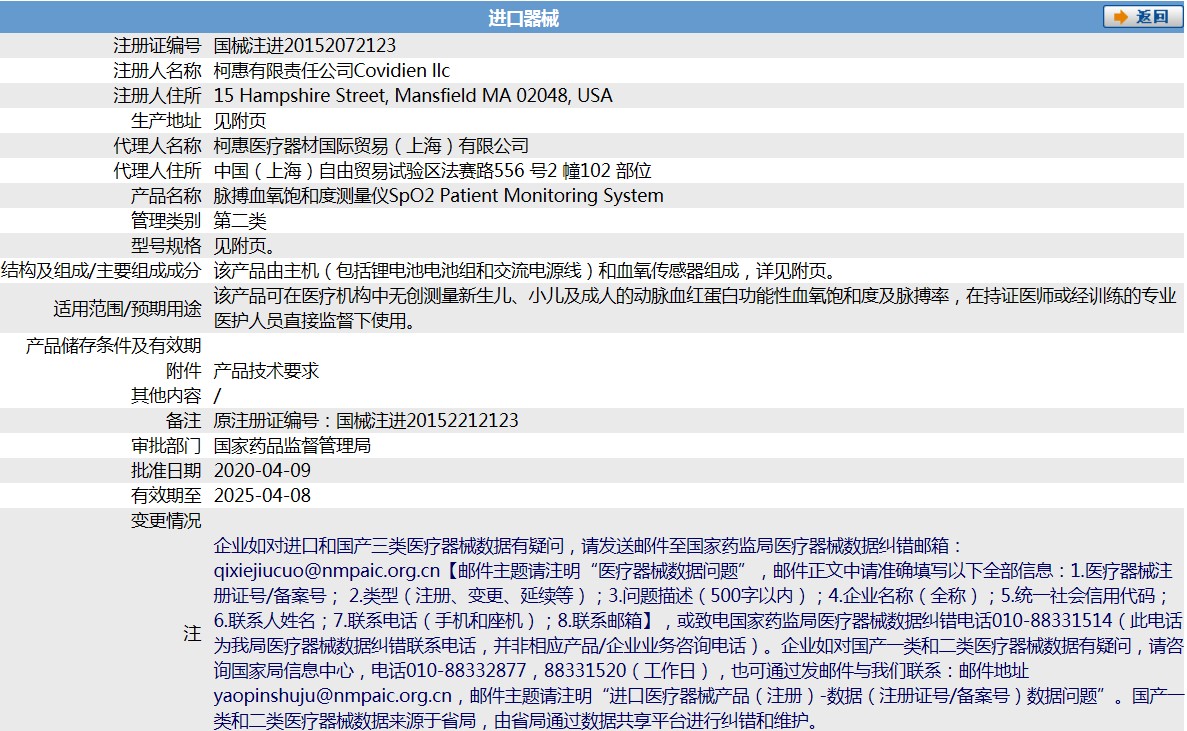Select email qixiejiucuo@nmpaic.org.cn in note

tap(326, 570)
